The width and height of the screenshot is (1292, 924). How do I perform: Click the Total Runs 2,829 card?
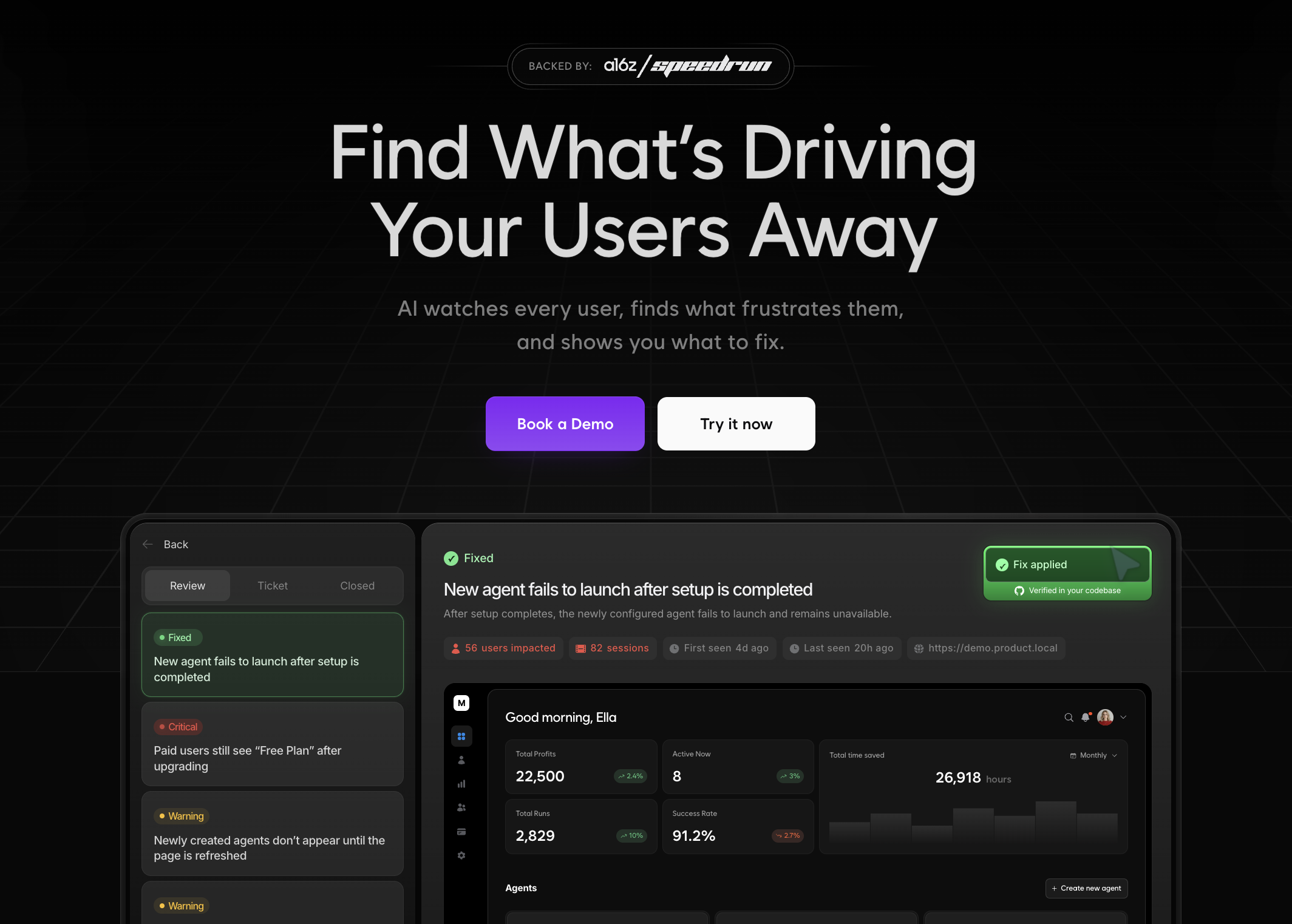tap(581, 826)
